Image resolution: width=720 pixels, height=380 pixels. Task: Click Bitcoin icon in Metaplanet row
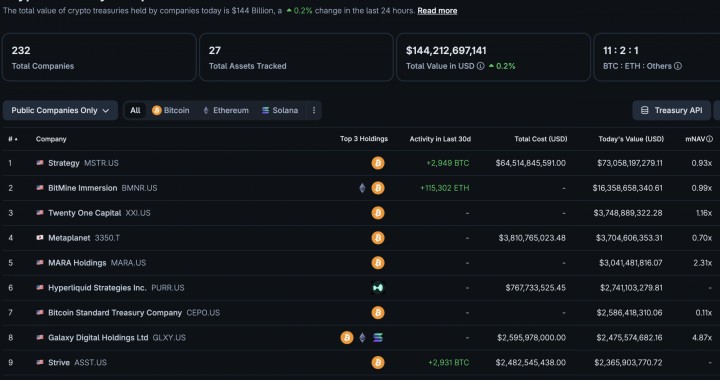point(377,238)
